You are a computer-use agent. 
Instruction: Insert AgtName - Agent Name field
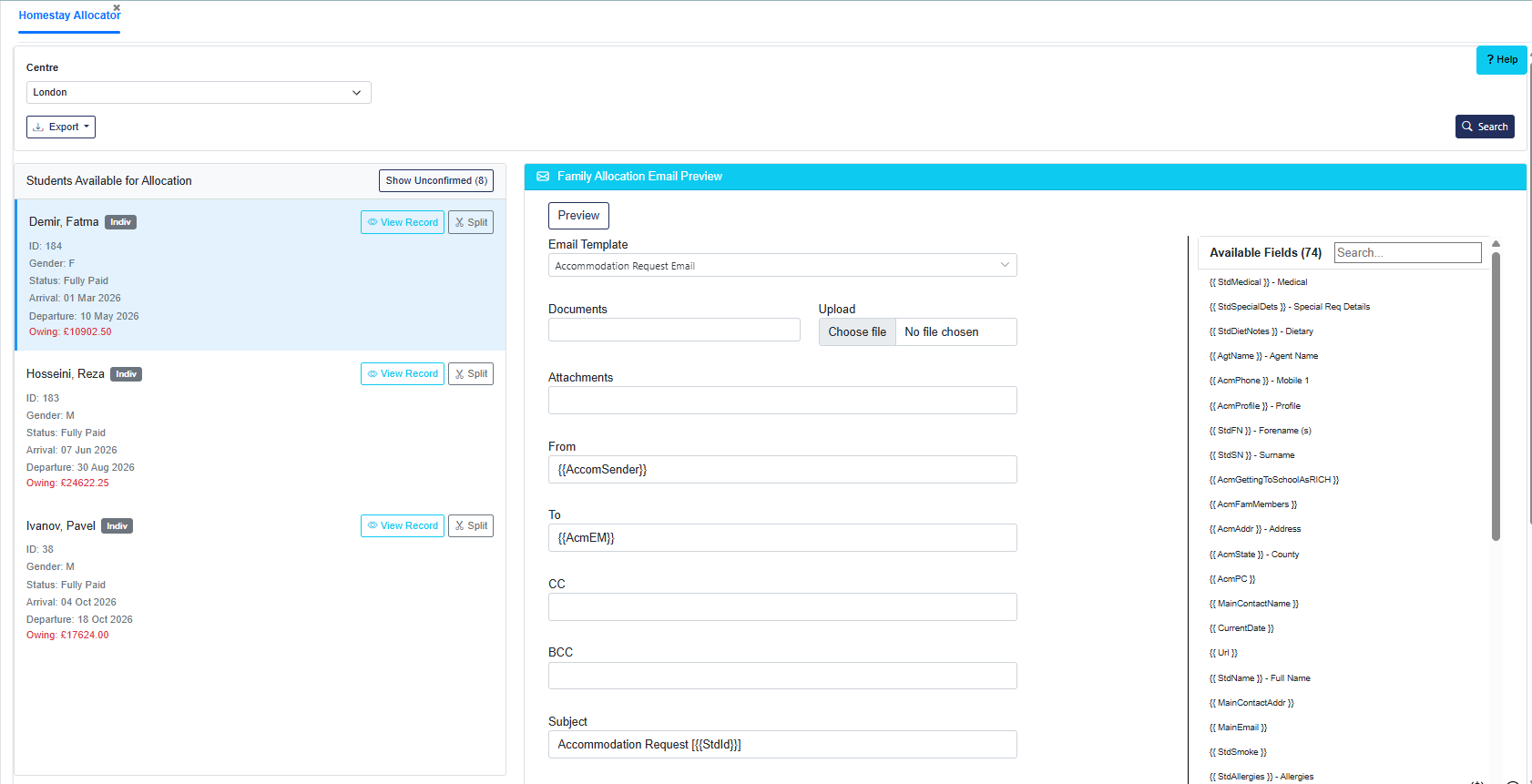click(1263, 356)
